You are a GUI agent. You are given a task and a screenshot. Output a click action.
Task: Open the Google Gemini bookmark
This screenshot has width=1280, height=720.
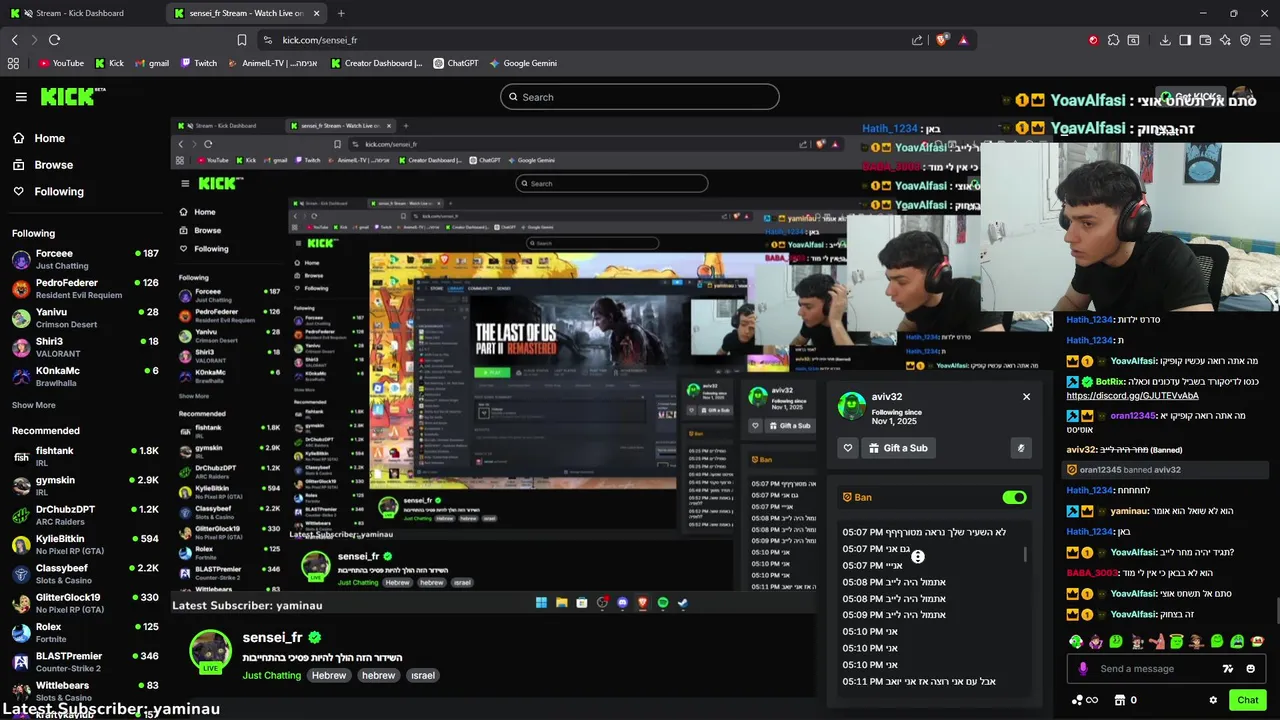click(x=523, y=63)
